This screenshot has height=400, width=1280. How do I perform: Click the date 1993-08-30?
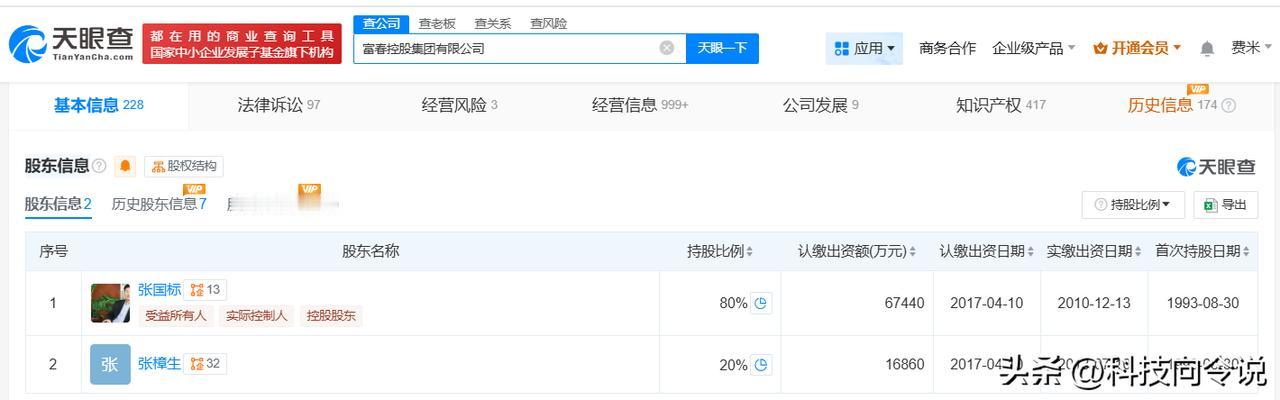coord(1202,303)
